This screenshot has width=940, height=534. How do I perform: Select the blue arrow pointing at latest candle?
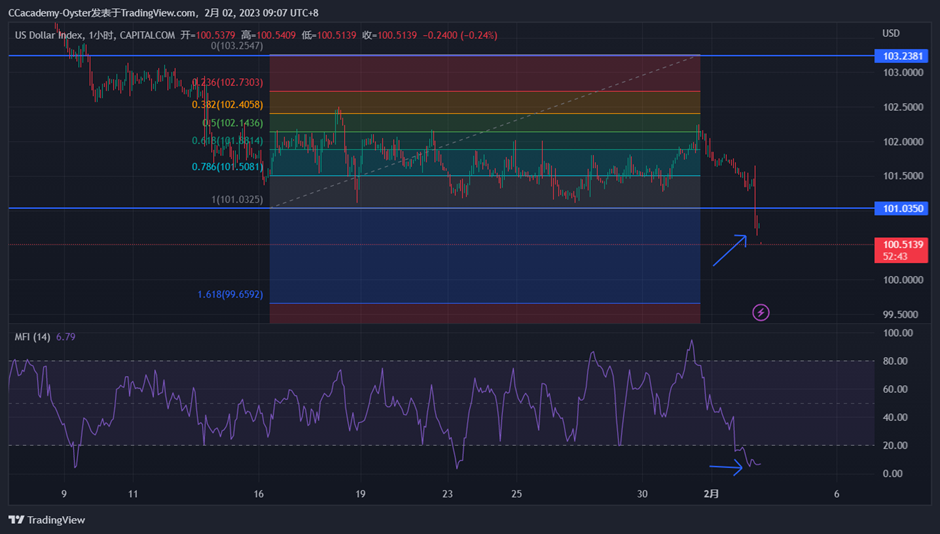pos(729,251)
